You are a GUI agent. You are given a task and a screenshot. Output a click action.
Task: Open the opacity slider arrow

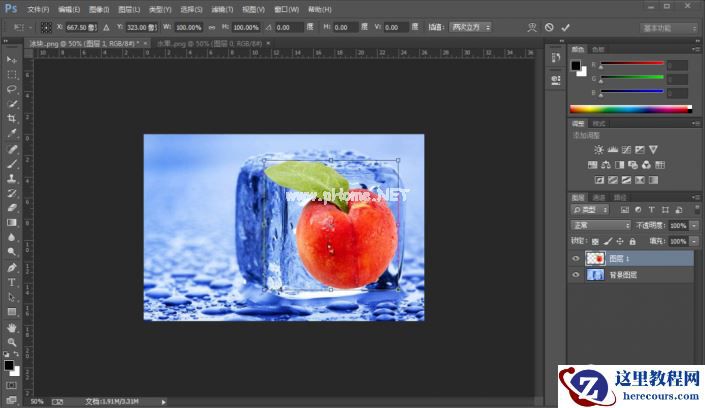tap(694, 225)
